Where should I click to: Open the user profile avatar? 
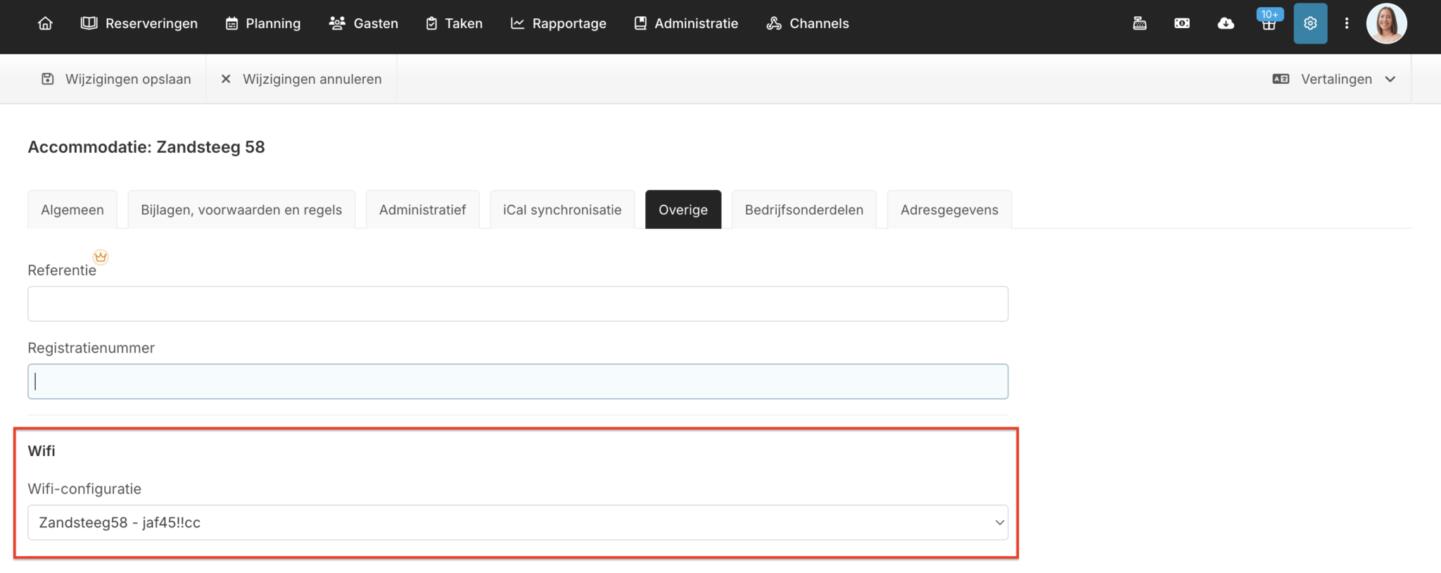(x=1386, y=23)
